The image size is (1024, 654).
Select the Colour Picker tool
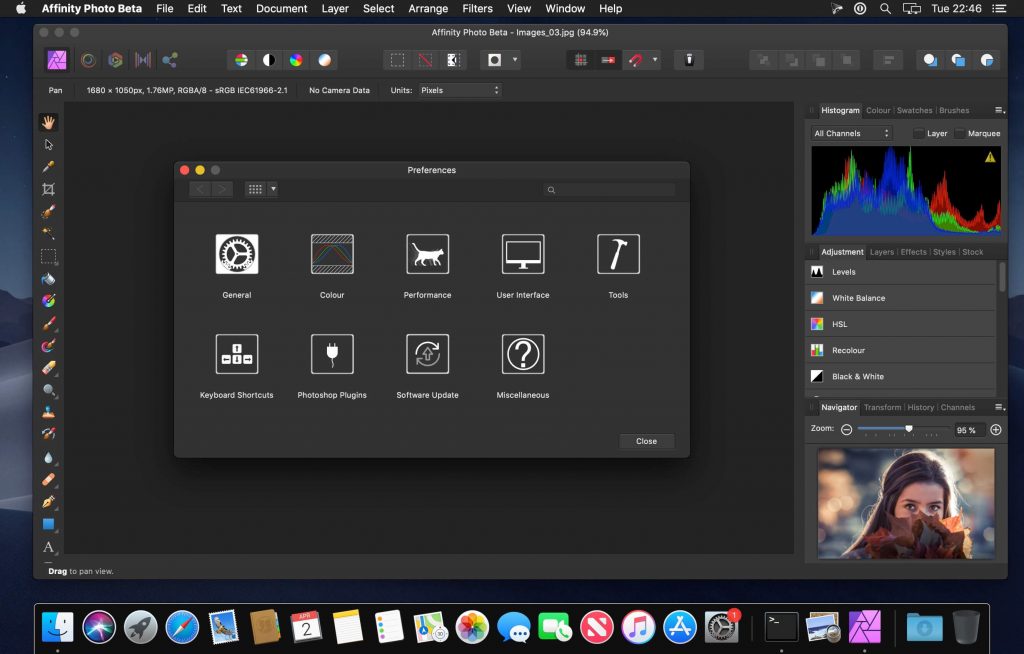coord(49,166)
